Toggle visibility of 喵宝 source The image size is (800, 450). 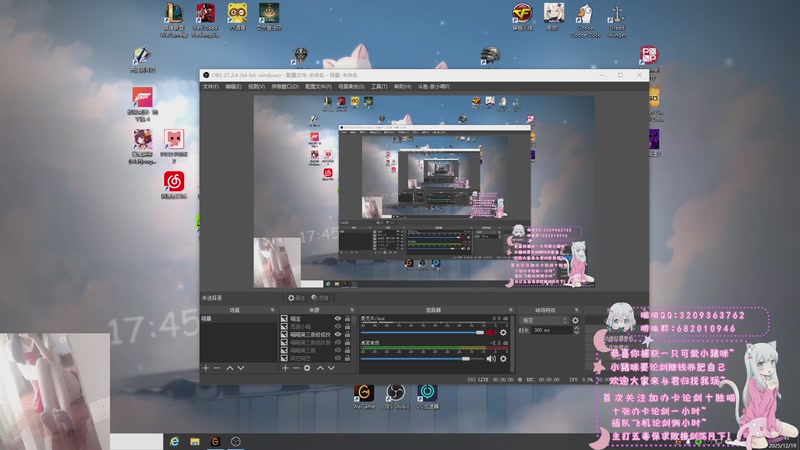pos(338,318)
